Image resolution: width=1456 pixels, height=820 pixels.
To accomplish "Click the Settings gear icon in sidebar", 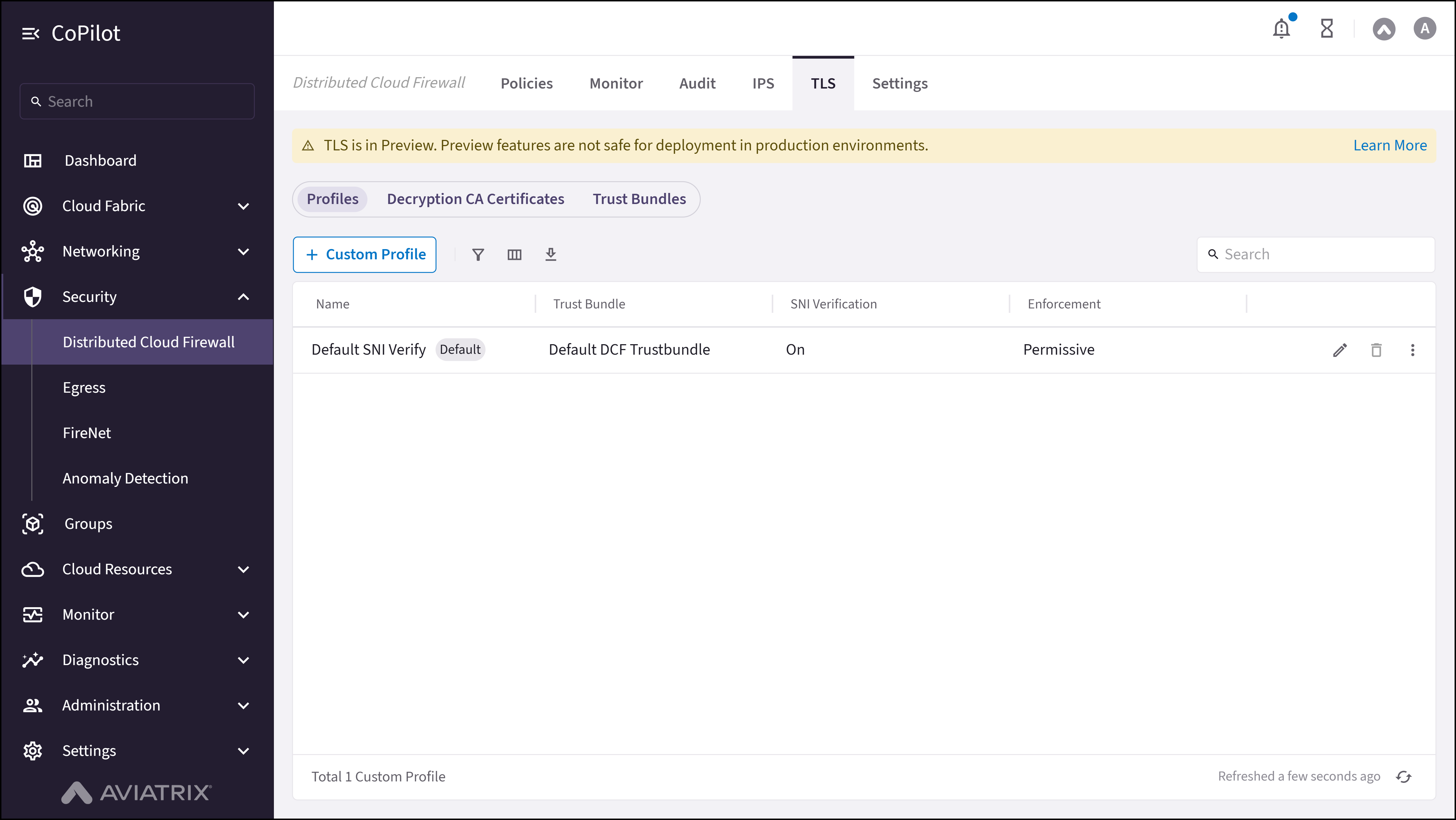I will 33,751.
